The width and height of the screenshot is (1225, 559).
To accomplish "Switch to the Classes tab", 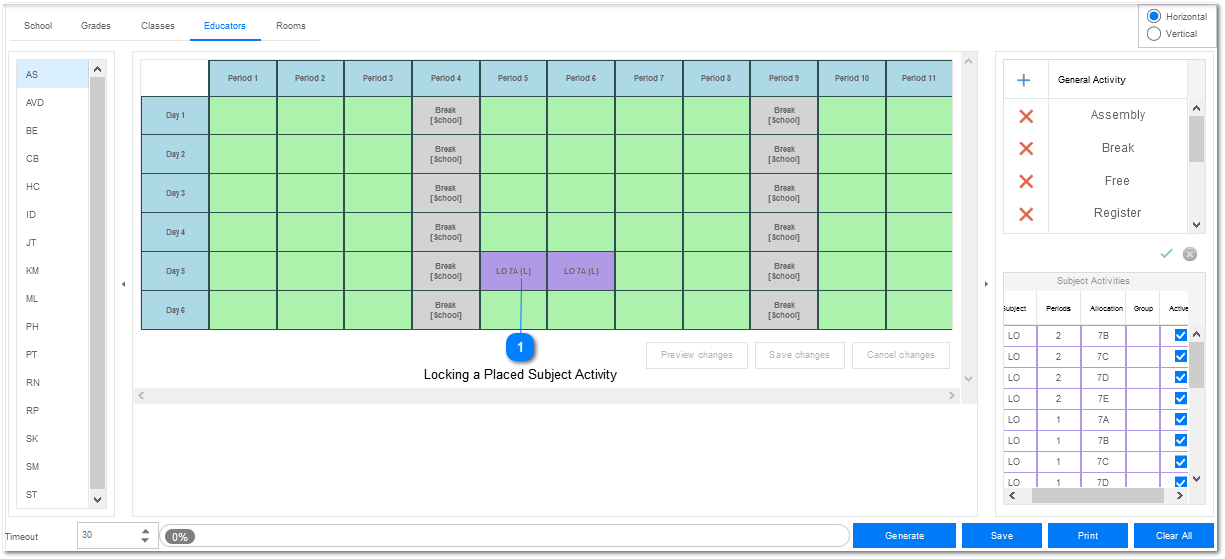I will (157, 26).
